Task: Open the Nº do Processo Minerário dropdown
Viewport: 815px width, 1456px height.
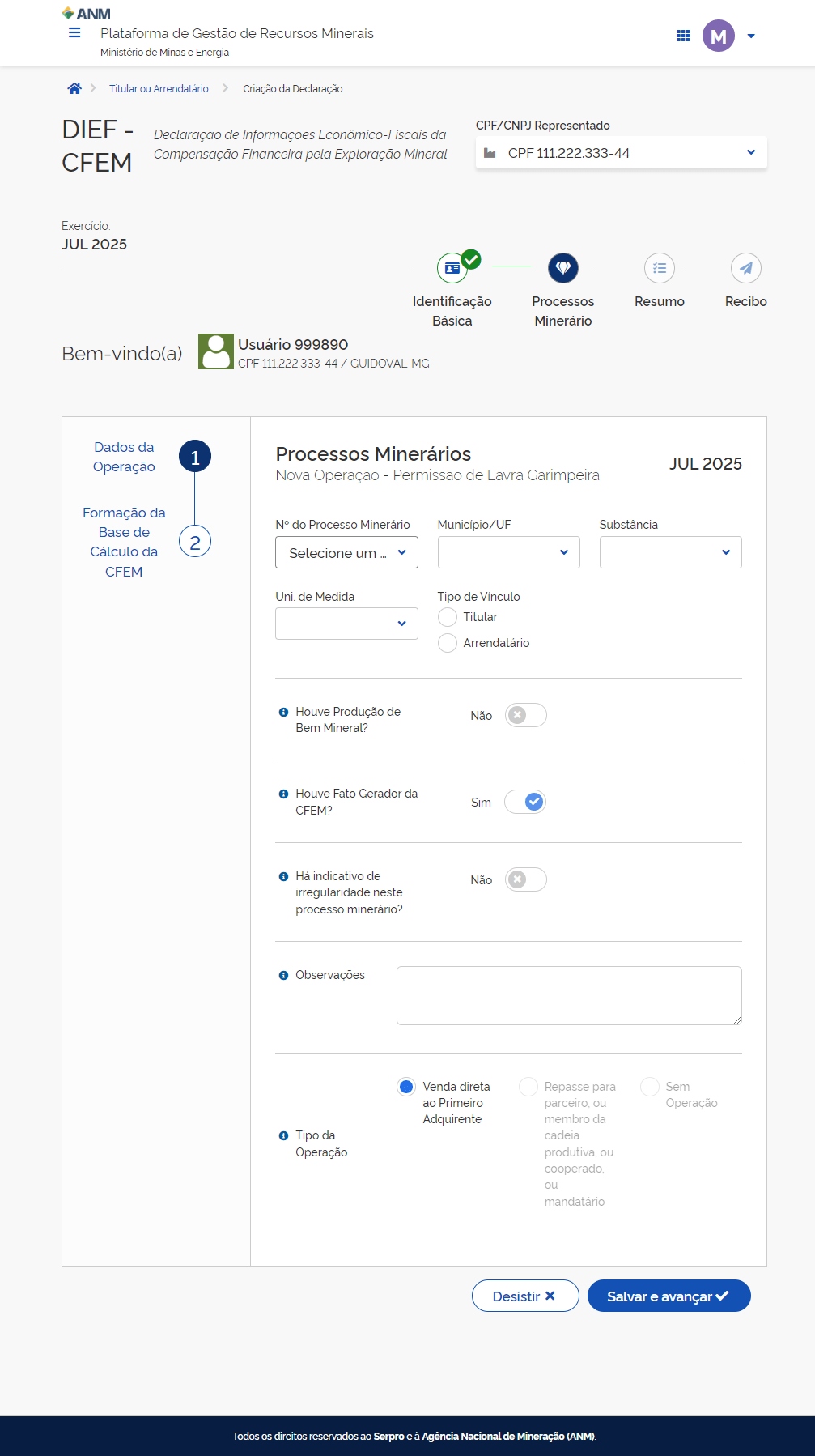Action: [x=346, y=552]
